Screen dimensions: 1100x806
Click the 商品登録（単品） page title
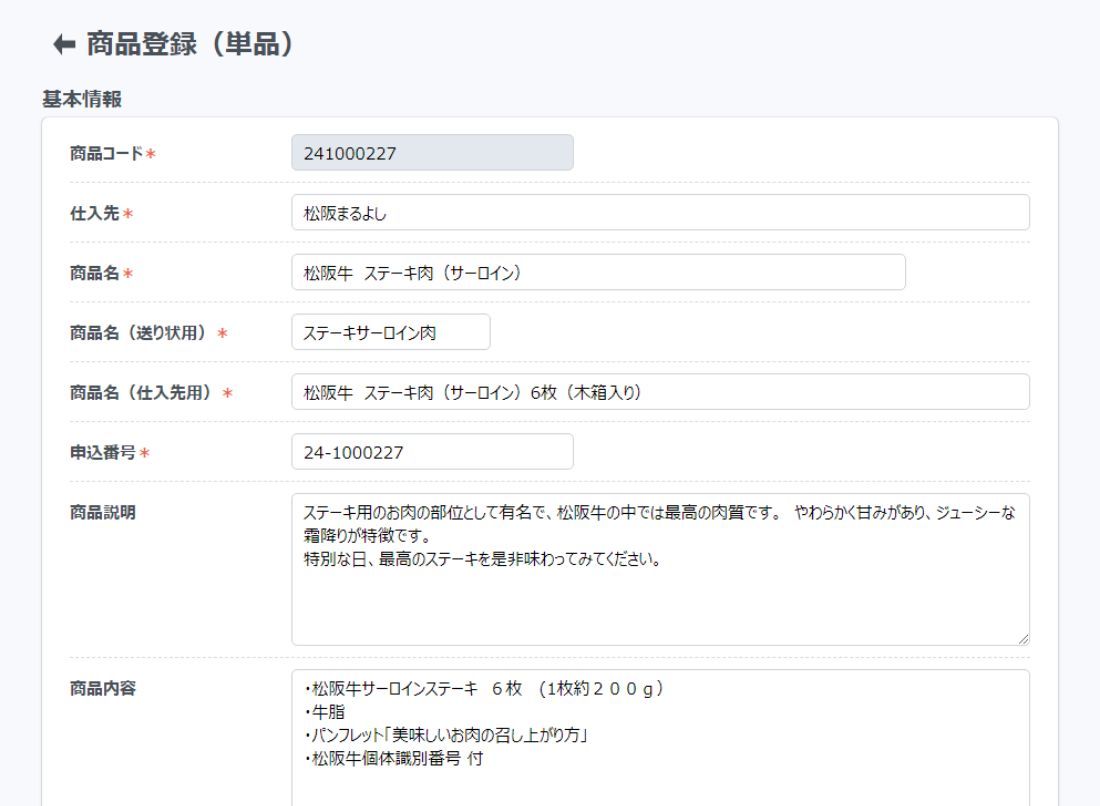[190, 44]
